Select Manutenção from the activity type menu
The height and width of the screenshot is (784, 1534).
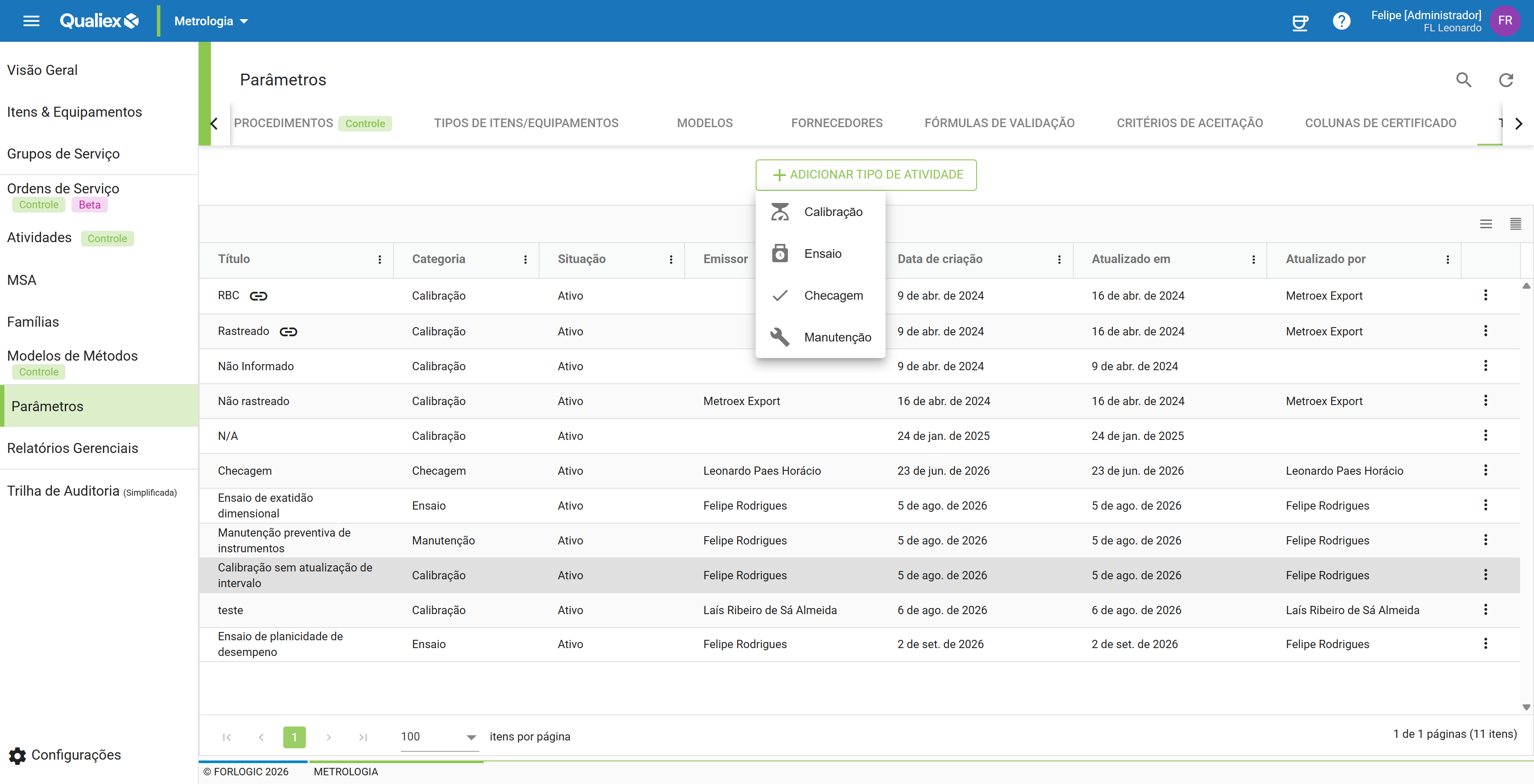pos(820,337)
